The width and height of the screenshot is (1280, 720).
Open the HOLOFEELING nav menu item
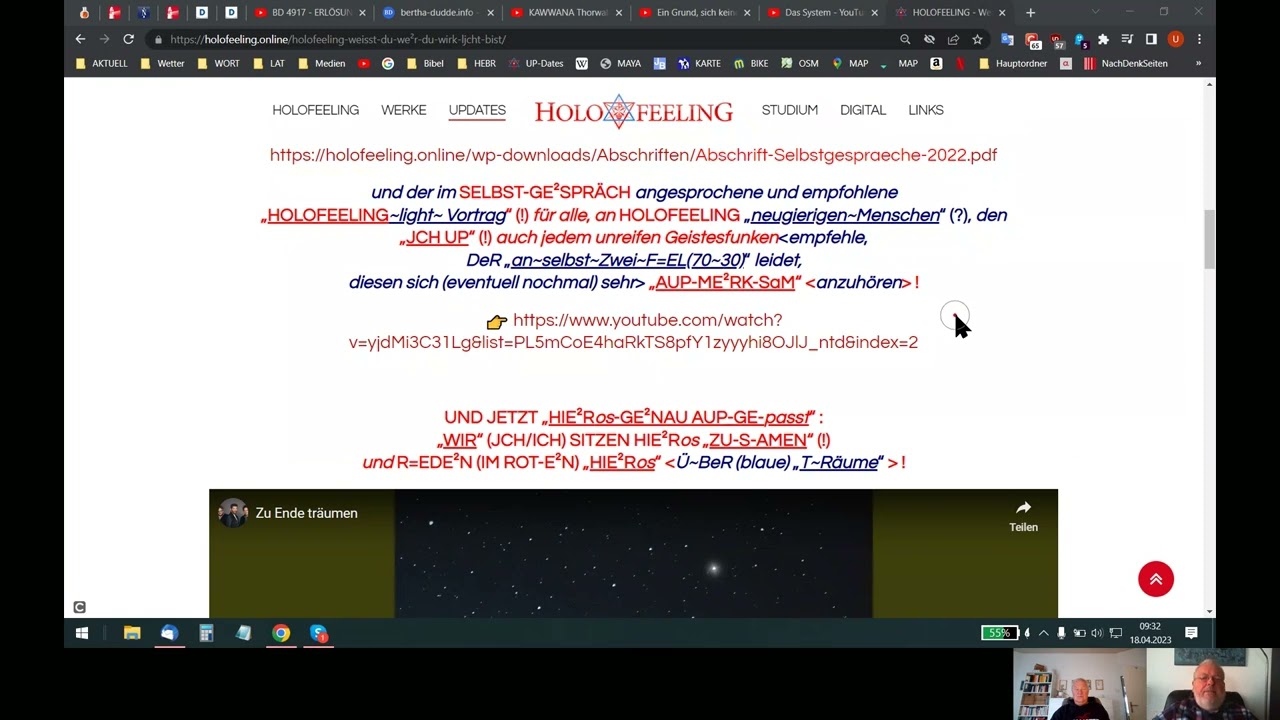pyautogui.click(x=315, y=110)
